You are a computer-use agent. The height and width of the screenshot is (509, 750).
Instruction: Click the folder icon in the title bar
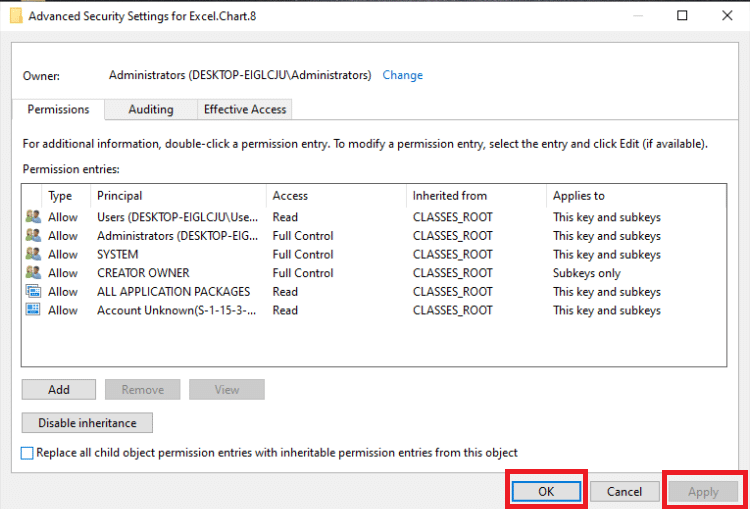tap(16, 16)
